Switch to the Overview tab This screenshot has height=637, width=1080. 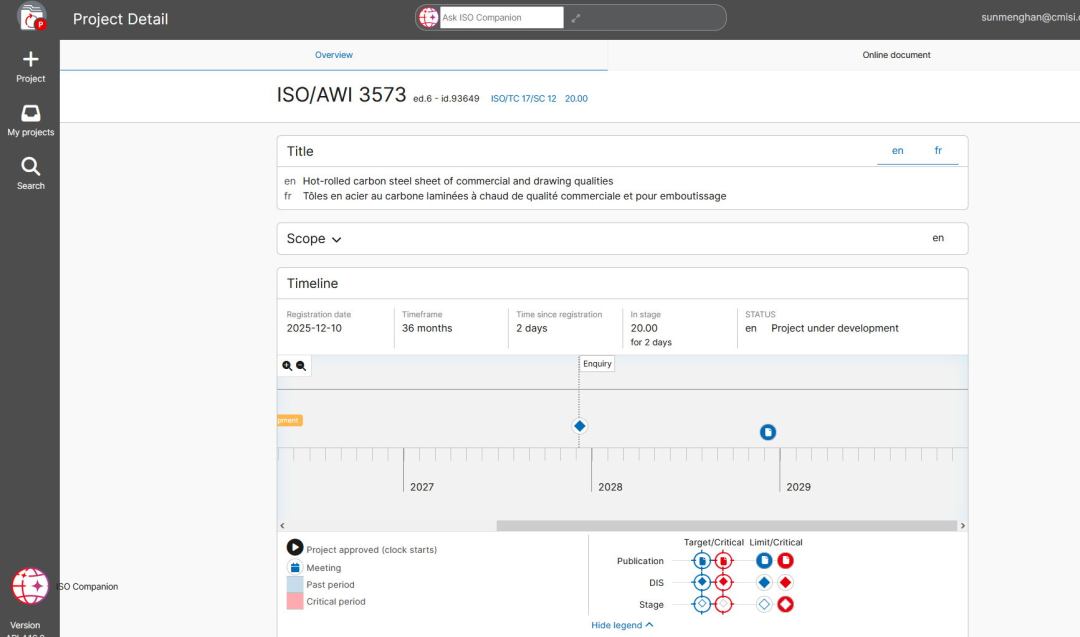333,55
